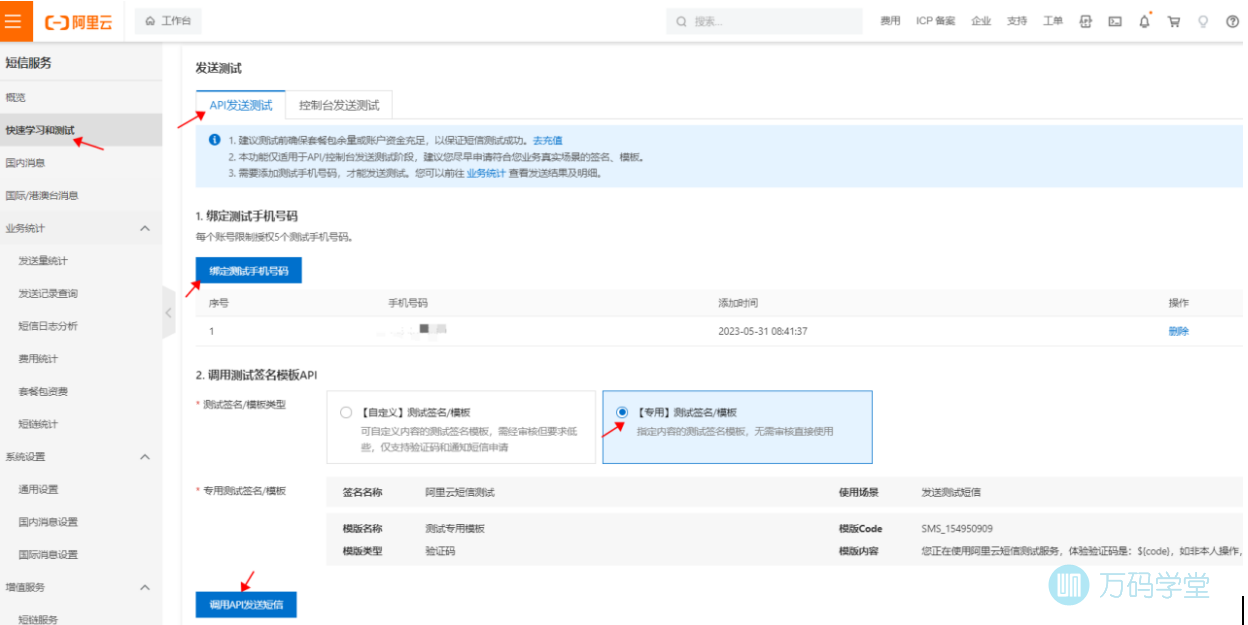Switch to the API发送测试 tab
This screenshot has width=1248, height=625.
[x=240, y=105]
